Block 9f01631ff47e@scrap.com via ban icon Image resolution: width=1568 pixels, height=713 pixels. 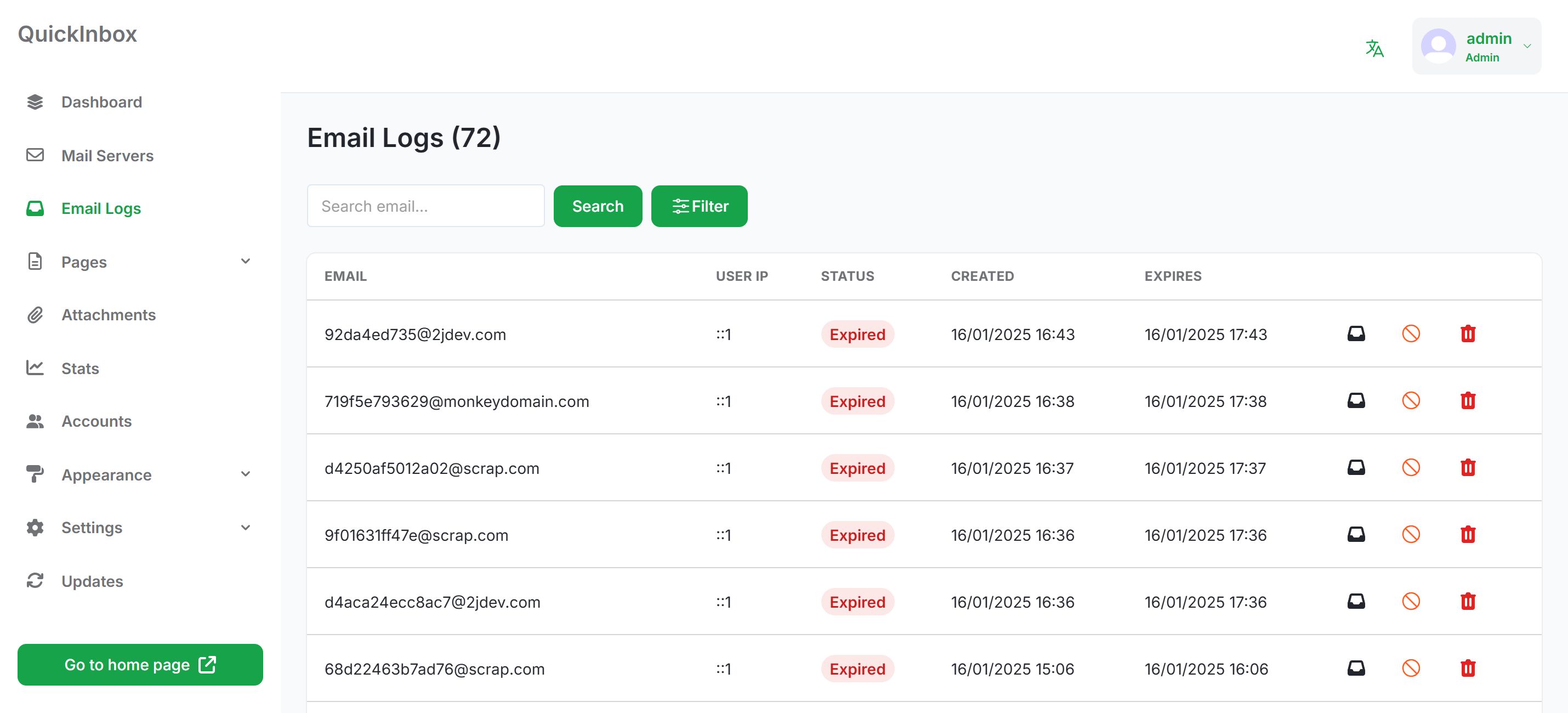pyautogui.click(x=1410, y=535)
